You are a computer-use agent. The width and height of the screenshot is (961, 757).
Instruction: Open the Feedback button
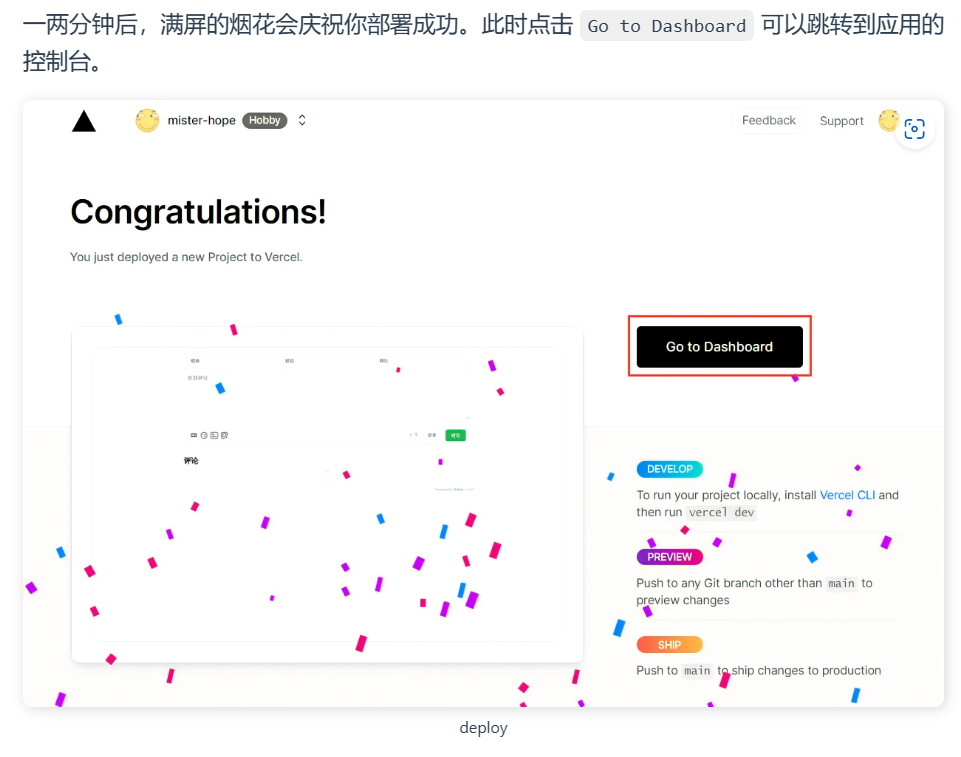pos(769,121)
